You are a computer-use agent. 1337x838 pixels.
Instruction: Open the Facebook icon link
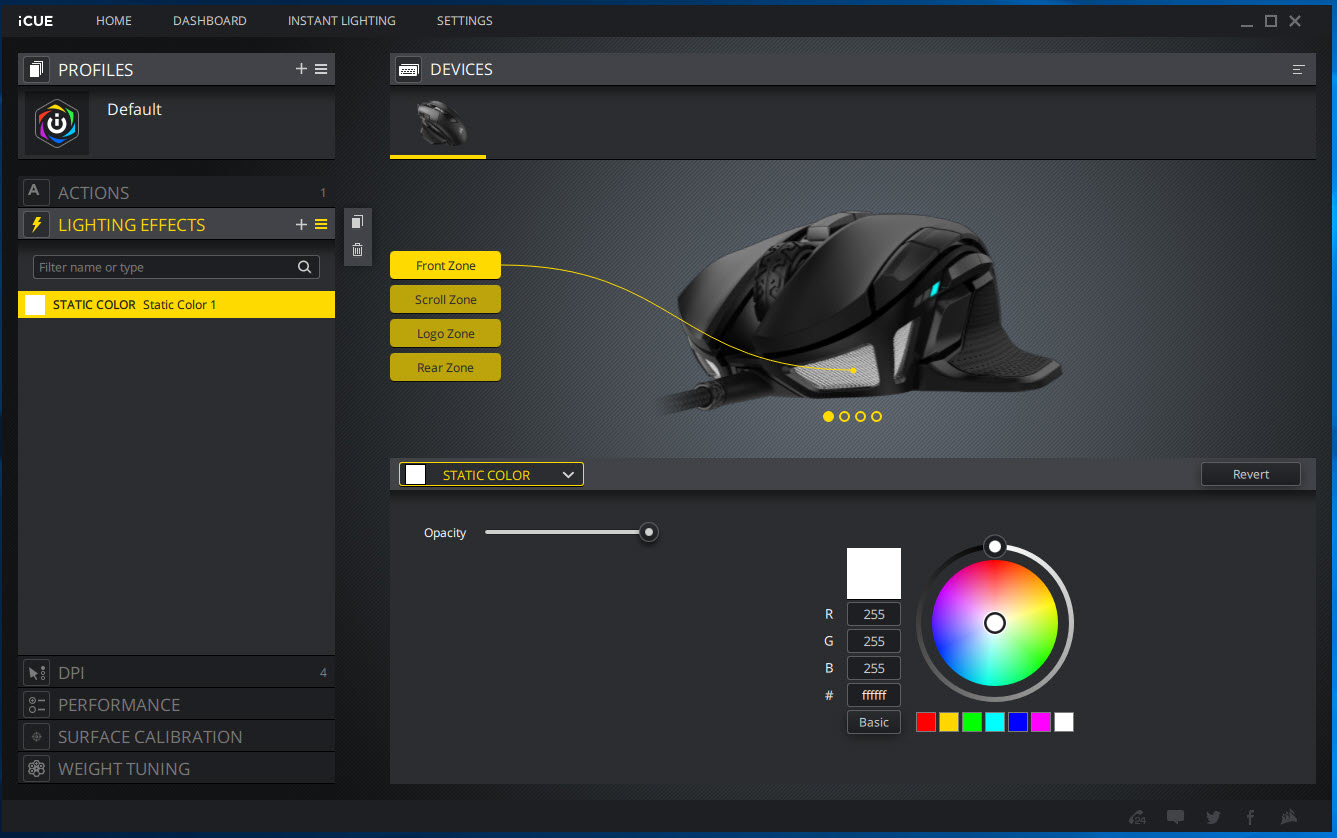[x=1251, y=817]
